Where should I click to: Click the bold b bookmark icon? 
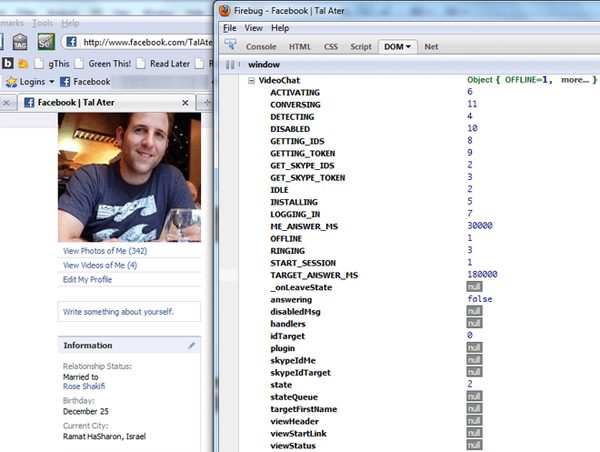(8, 63)
